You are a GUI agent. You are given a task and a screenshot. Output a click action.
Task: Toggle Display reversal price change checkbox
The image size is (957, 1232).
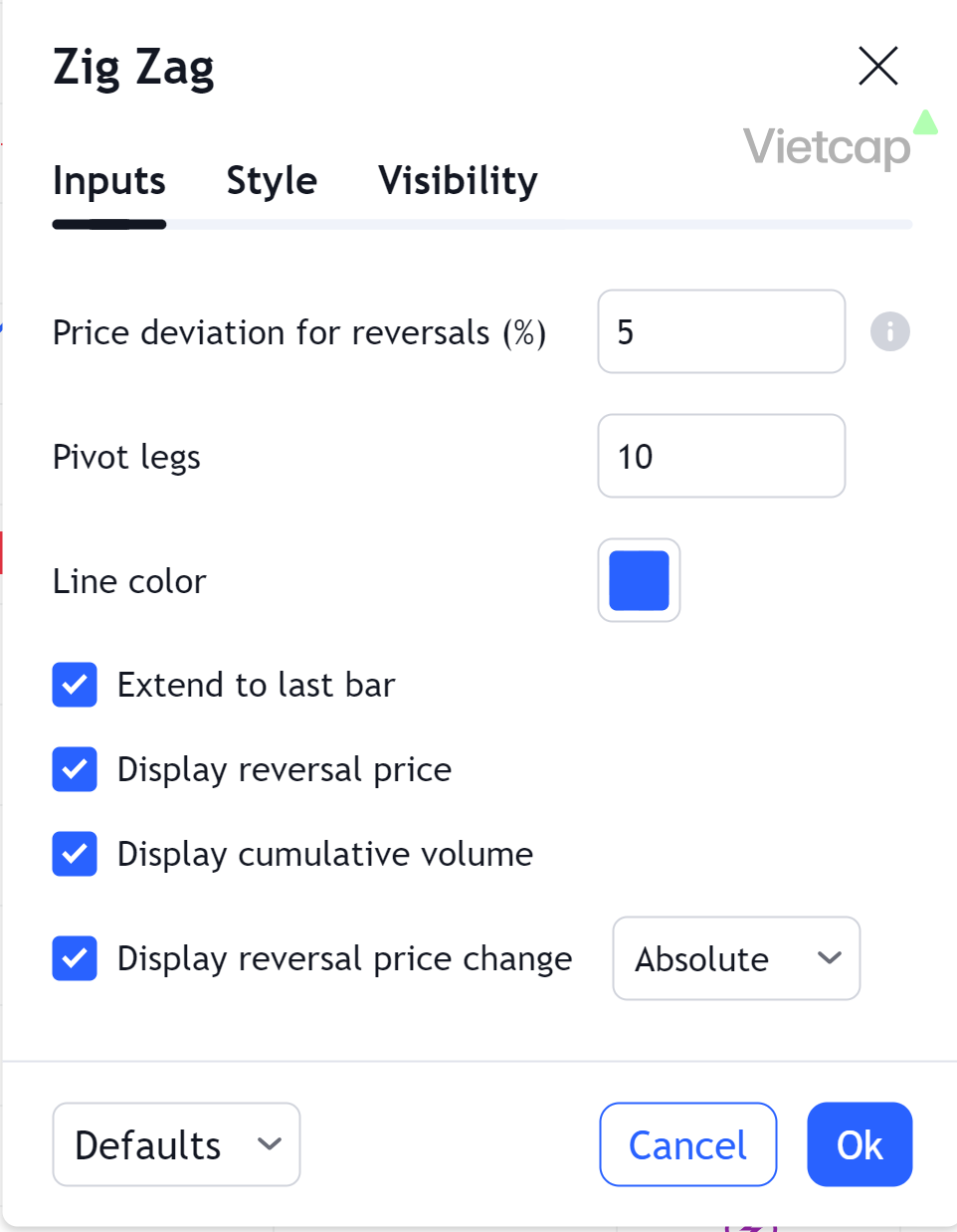pos(75,958)
